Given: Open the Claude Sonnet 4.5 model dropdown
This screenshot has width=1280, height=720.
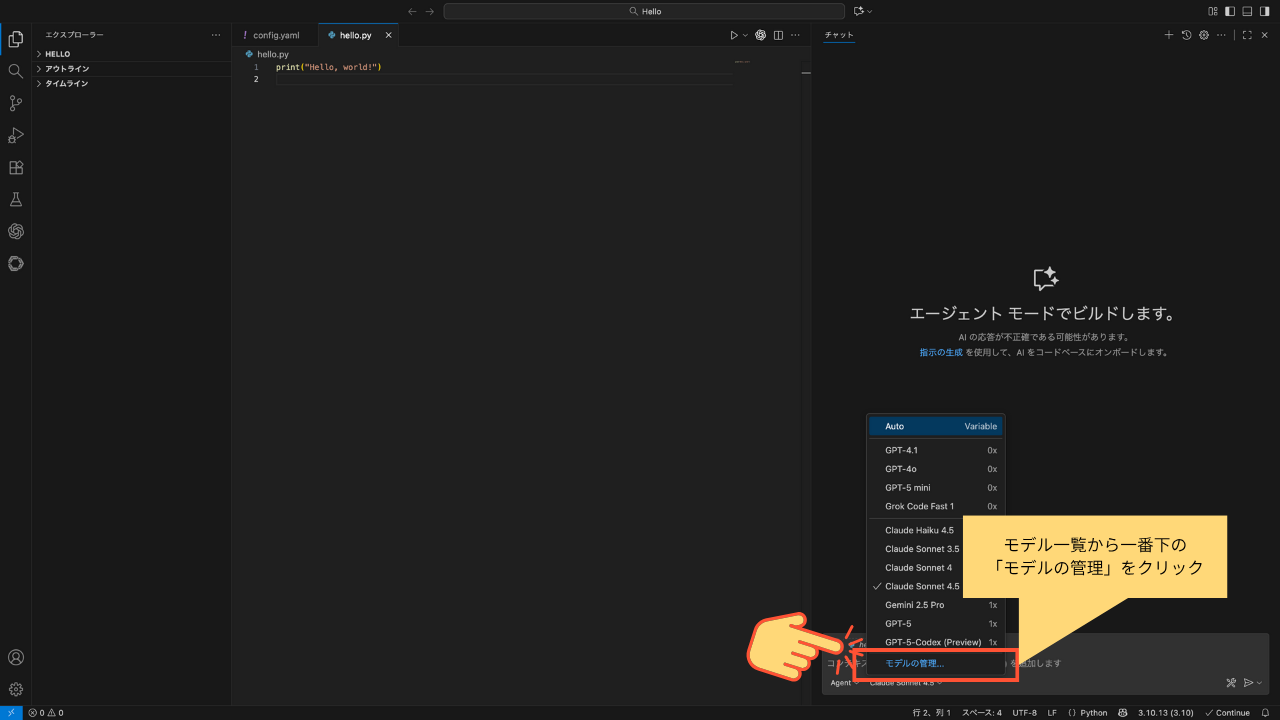Looking at the screenshot, I should click(903, 682).
